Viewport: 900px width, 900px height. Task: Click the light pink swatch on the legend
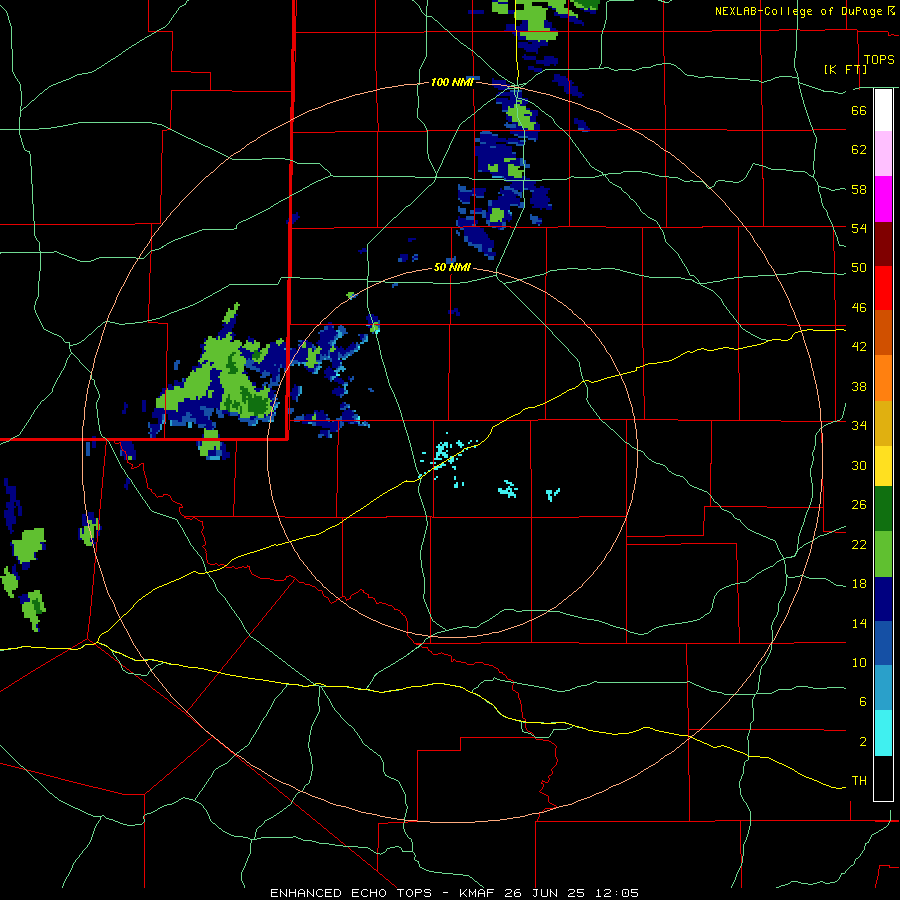pyautogui.click(x=883, y=154)
